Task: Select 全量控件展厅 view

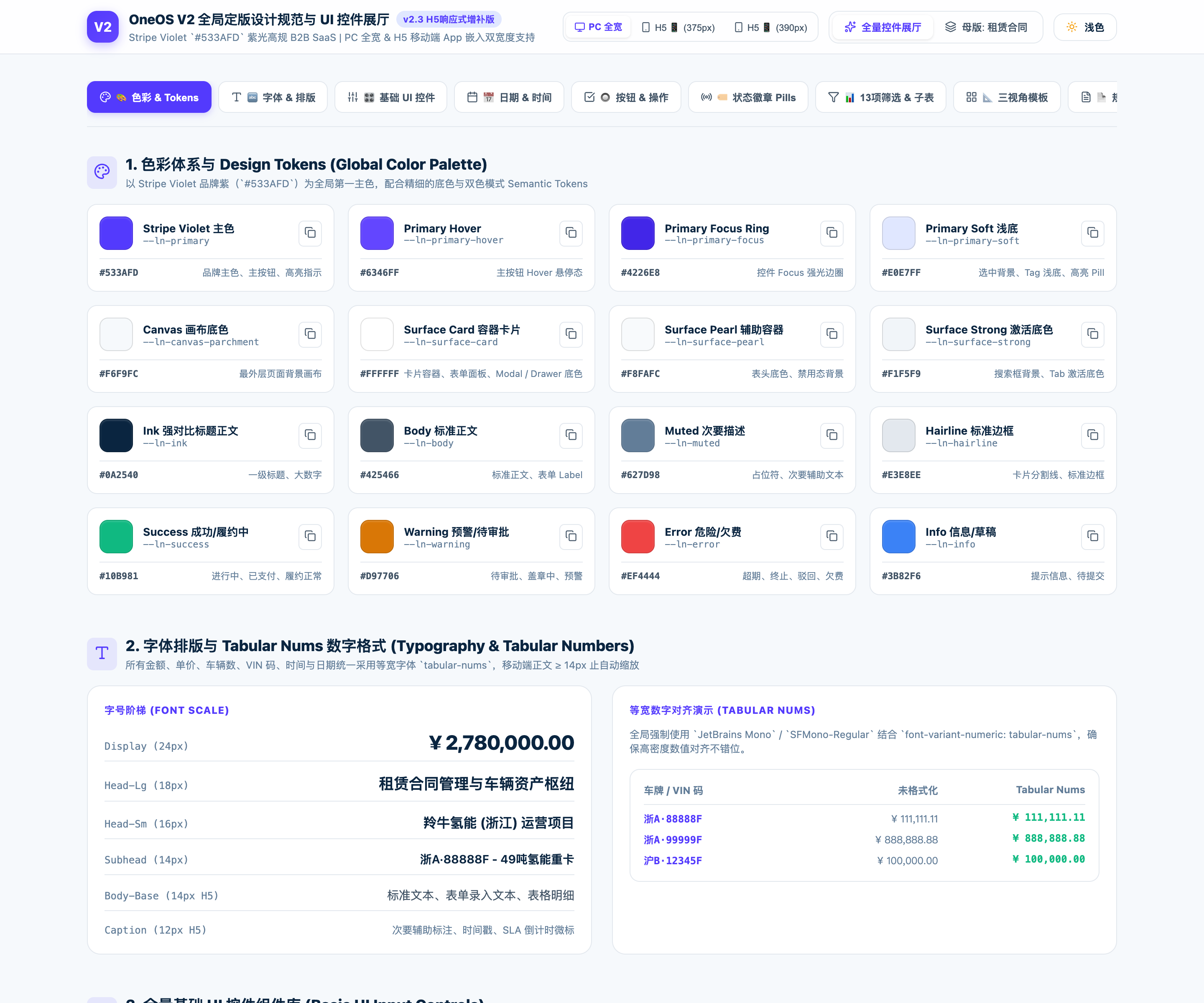Action: [x=883, y=27]
